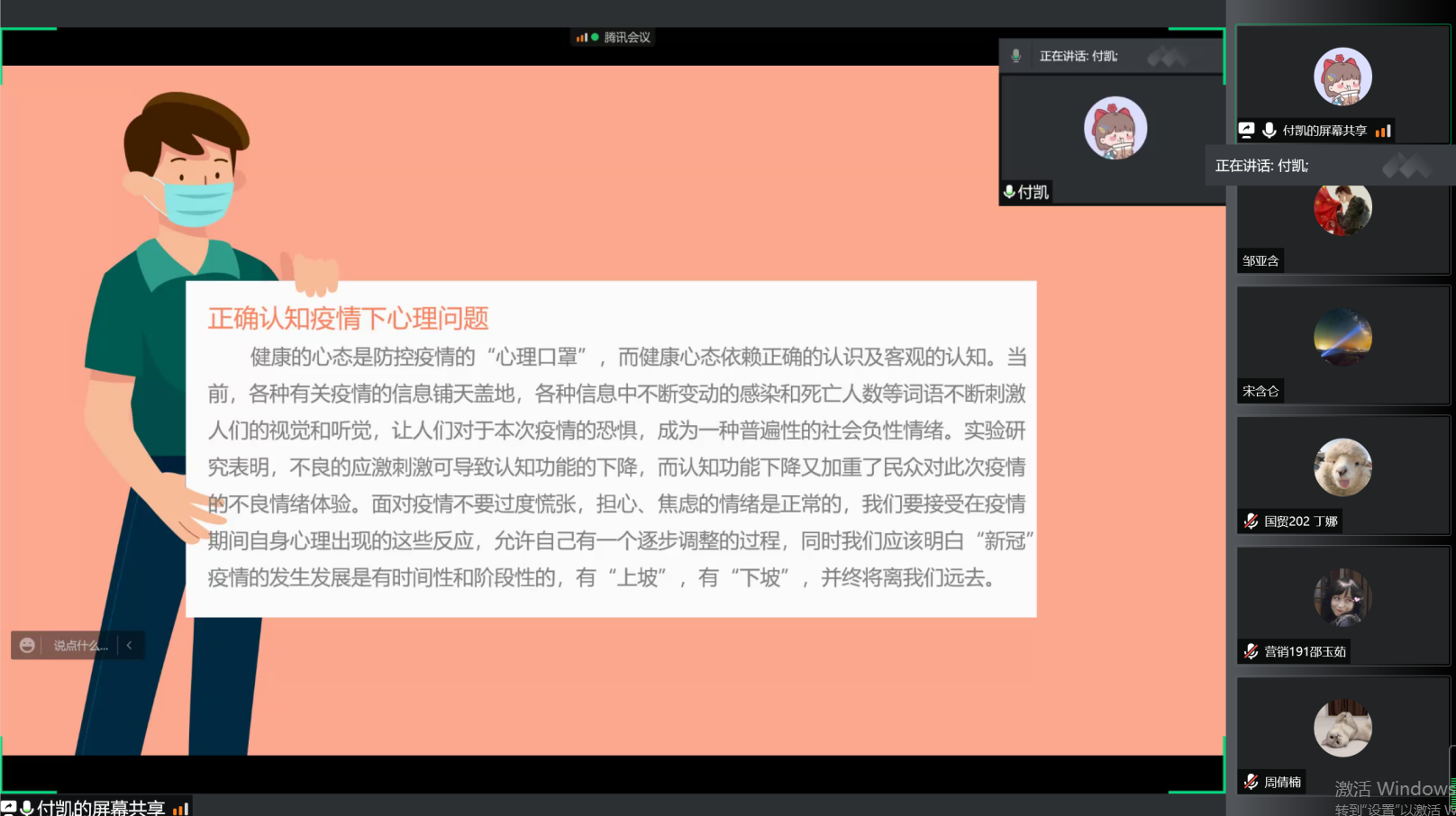1456x816 pixels.
Task: Click the muted mic icon for 周倩楠
Action: (x=1251, y=782)
